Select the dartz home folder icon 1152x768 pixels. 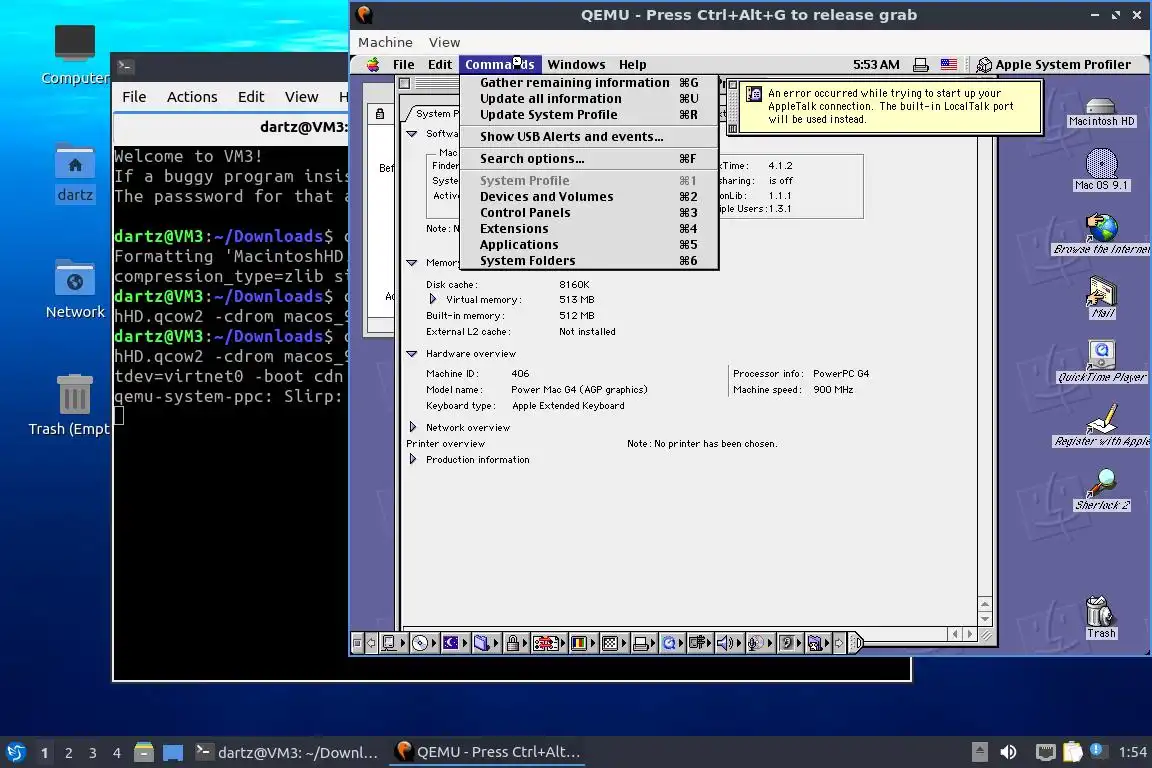[x=75, y=173]
